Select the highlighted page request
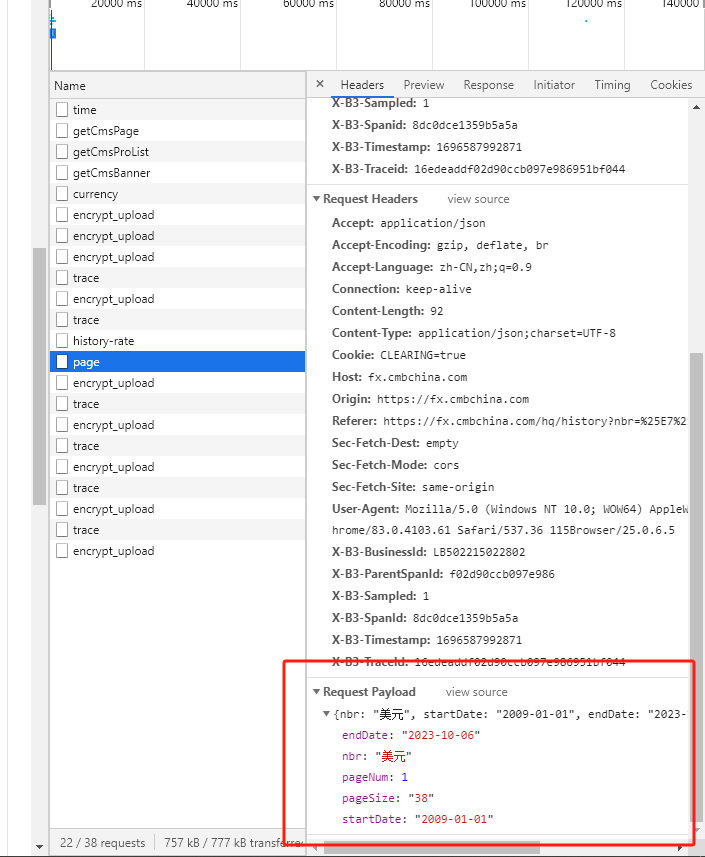The width and height of the screenshot is (705, 857). (x=178, y=362)
